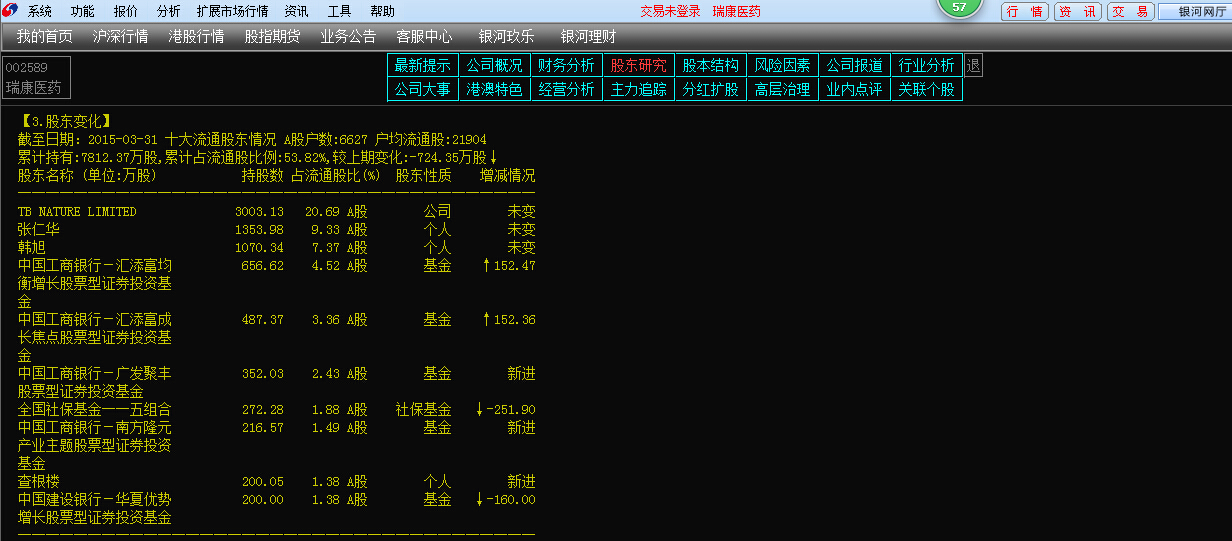Open the 分红扩股 section
The image size is (1232, 541).
coord(711,89)
